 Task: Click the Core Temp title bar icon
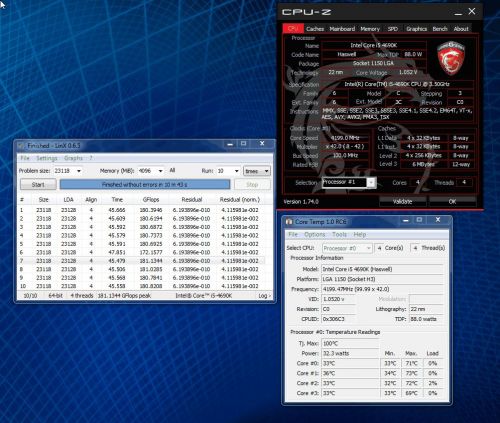tap(289, 222)
